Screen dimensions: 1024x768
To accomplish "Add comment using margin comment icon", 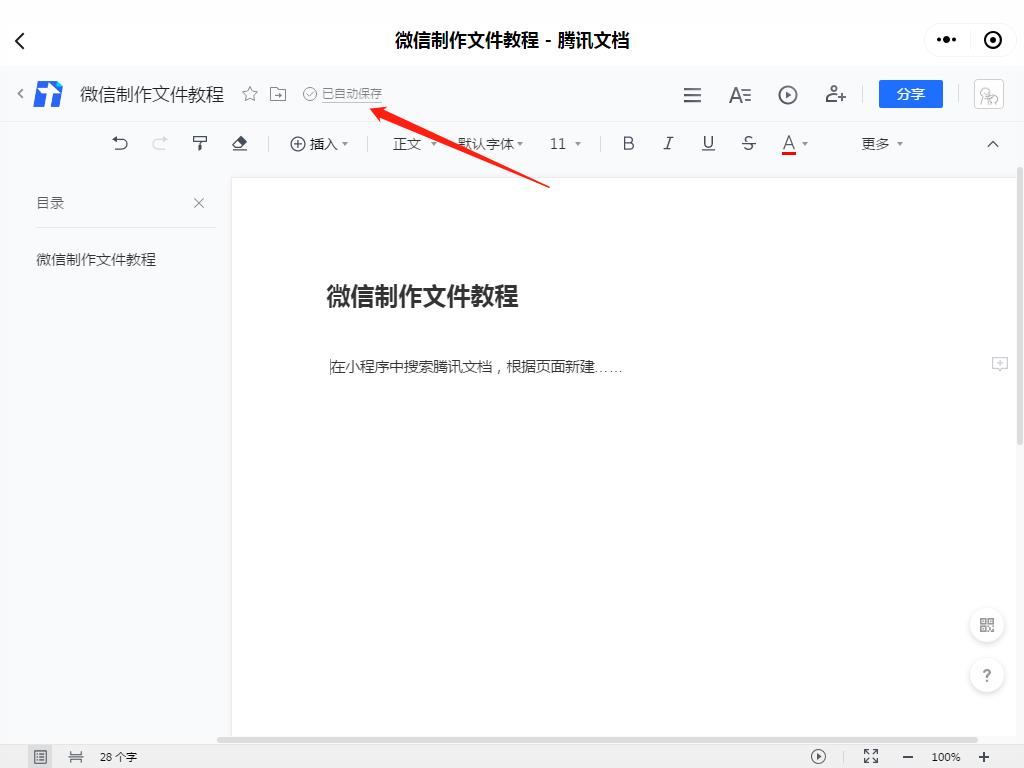I will [999, 364].
